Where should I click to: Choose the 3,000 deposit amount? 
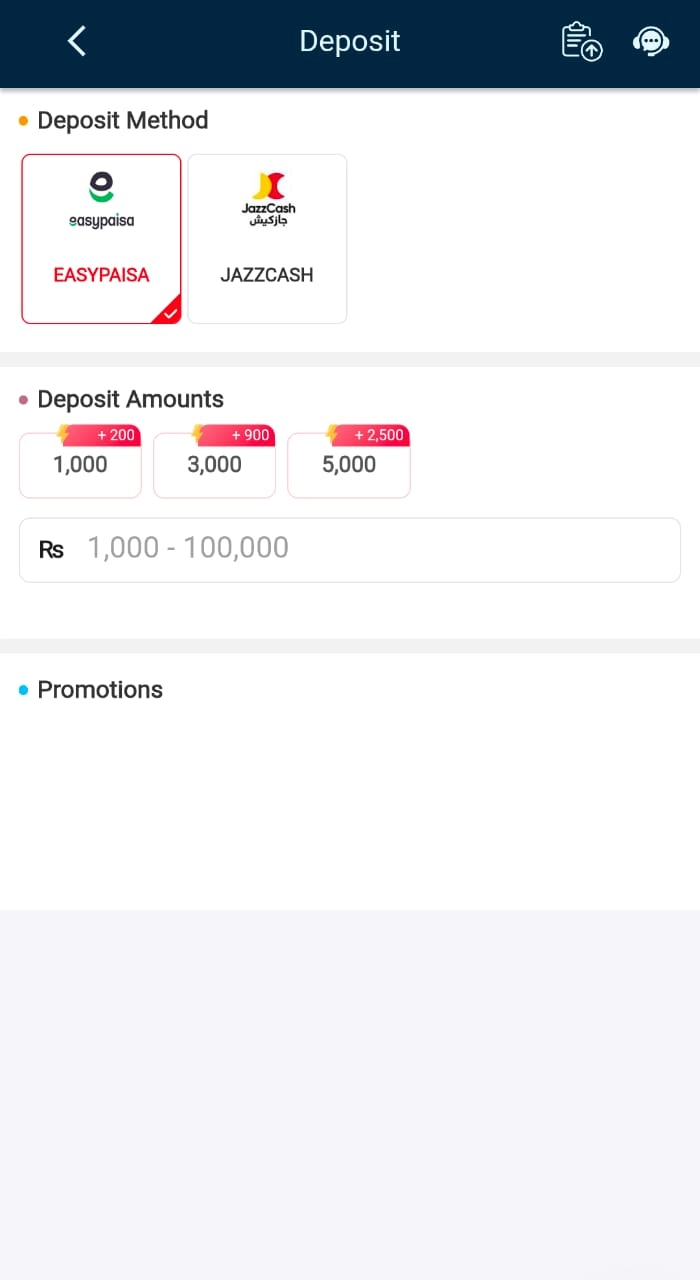[214, 465]
